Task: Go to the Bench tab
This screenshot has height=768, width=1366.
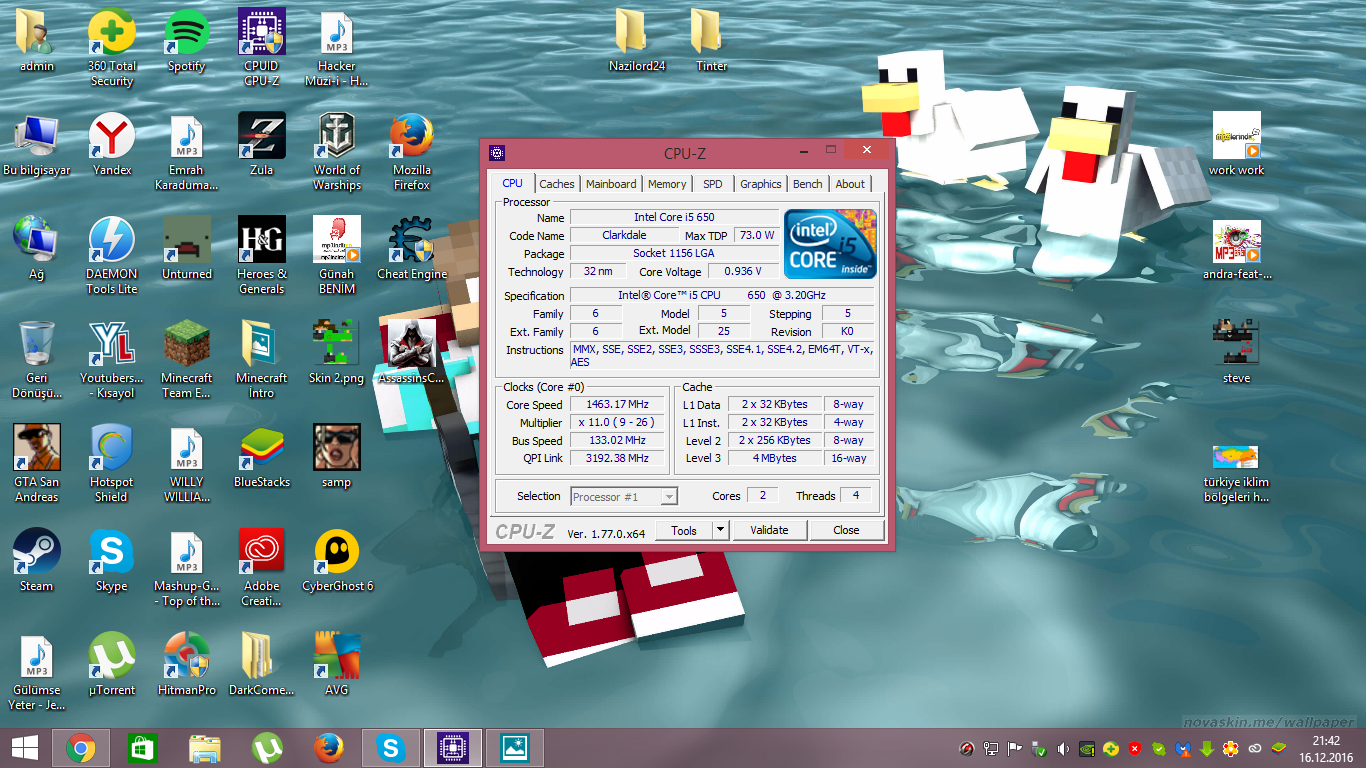Action: click(808, 184)
